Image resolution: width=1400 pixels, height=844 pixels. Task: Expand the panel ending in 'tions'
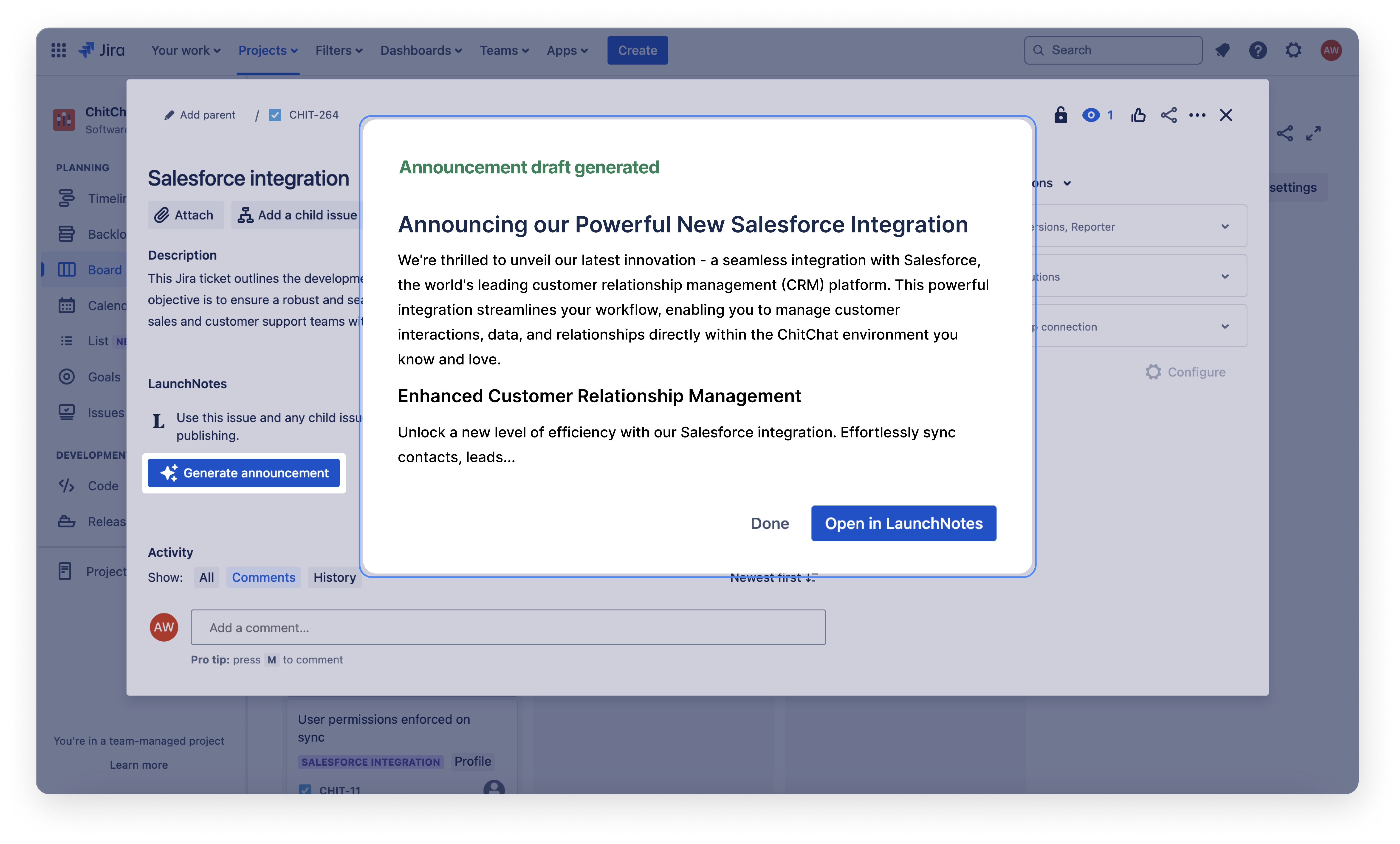click(1139, 276)
